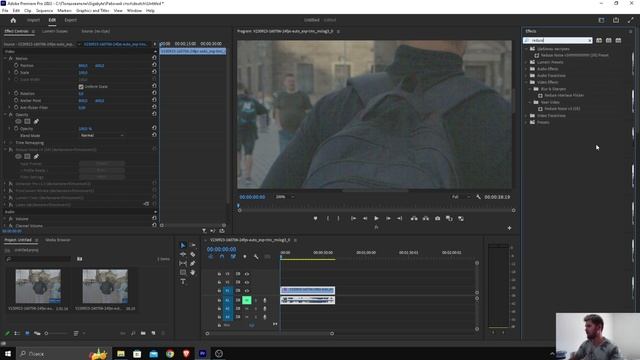This screenshot has width=640, height=360.
Task: Expand Audio Effects folder in Effects panel
Action: (x=527, y=69)
